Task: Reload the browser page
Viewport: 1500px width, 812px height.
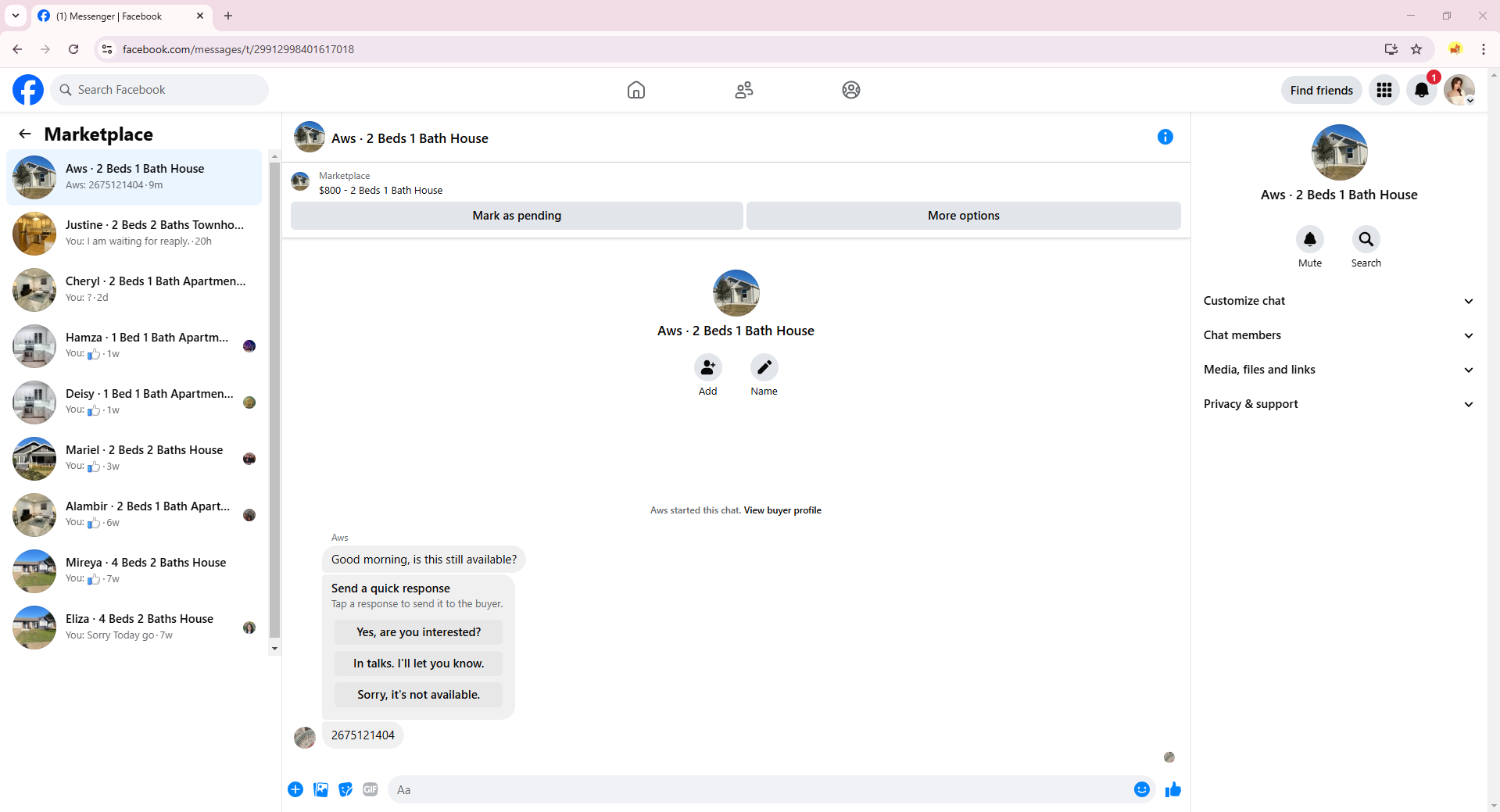Action: pos(73,49)
